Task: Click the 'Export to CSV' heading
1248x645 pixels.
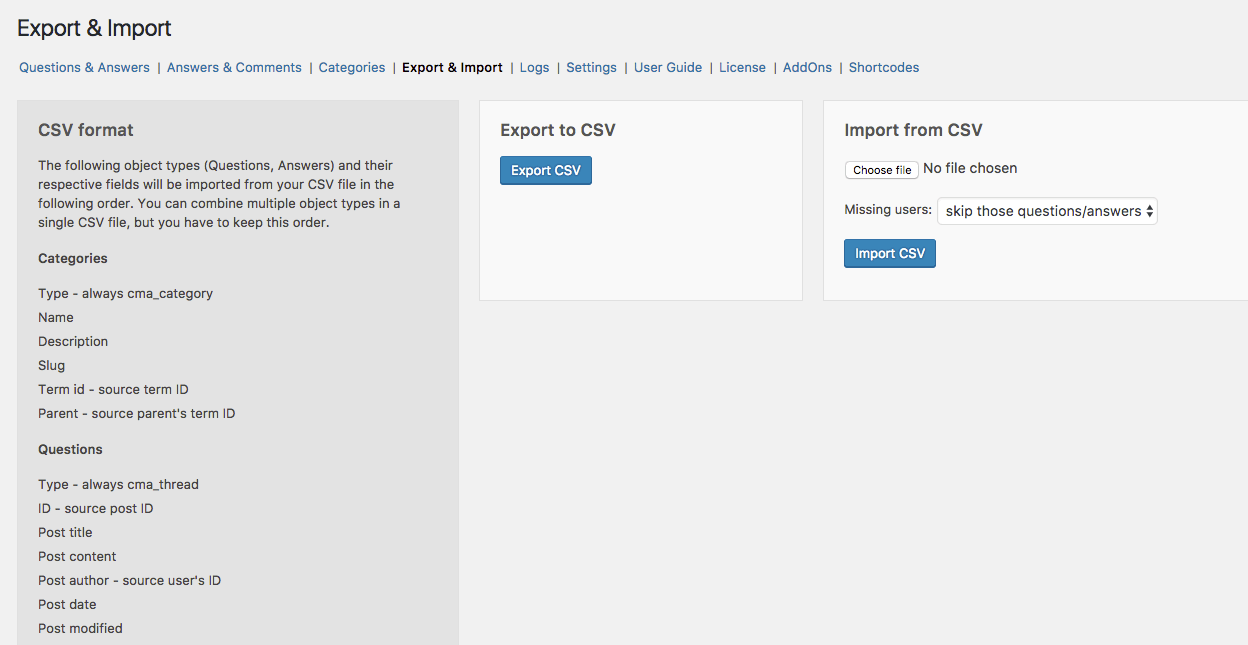Action: point(558,130)
